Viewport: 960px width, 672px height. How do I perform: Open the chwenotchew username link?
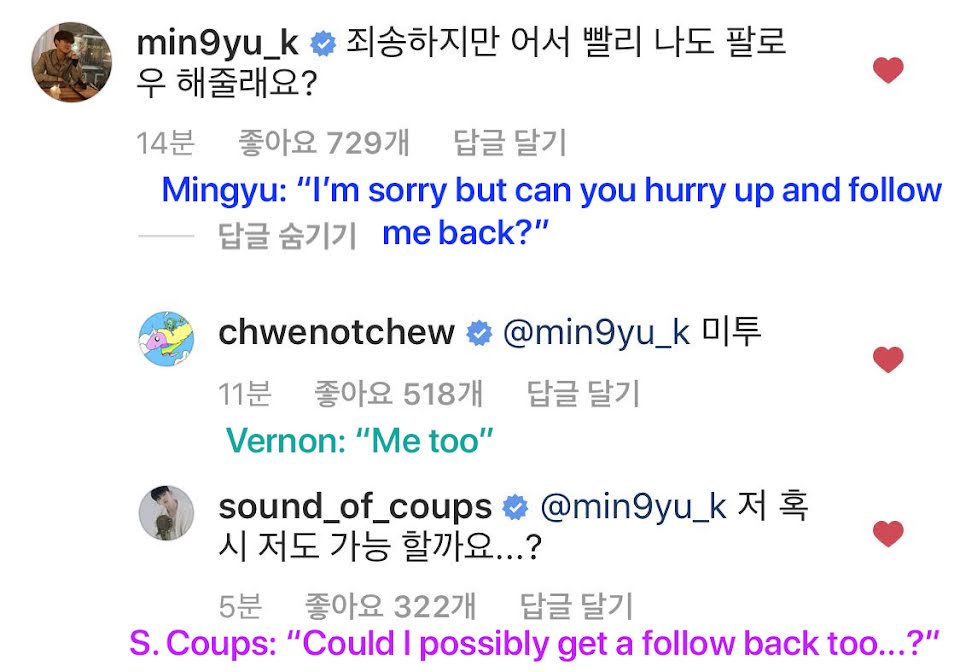coord(337,332)
